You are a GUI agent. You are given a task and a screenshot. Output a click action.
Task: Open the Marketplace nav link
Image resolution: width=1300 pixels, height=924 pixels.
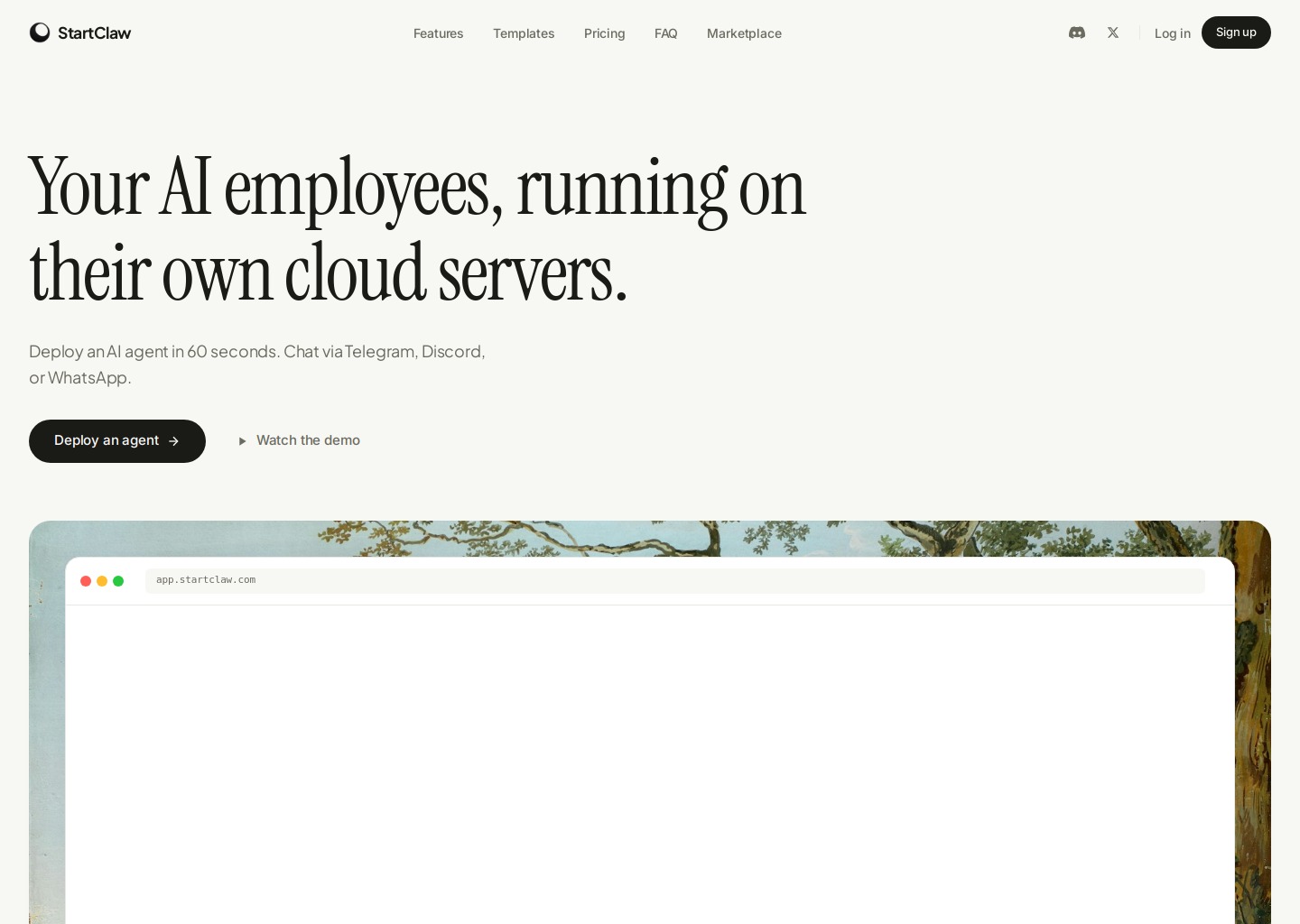(x=744, y=33)
